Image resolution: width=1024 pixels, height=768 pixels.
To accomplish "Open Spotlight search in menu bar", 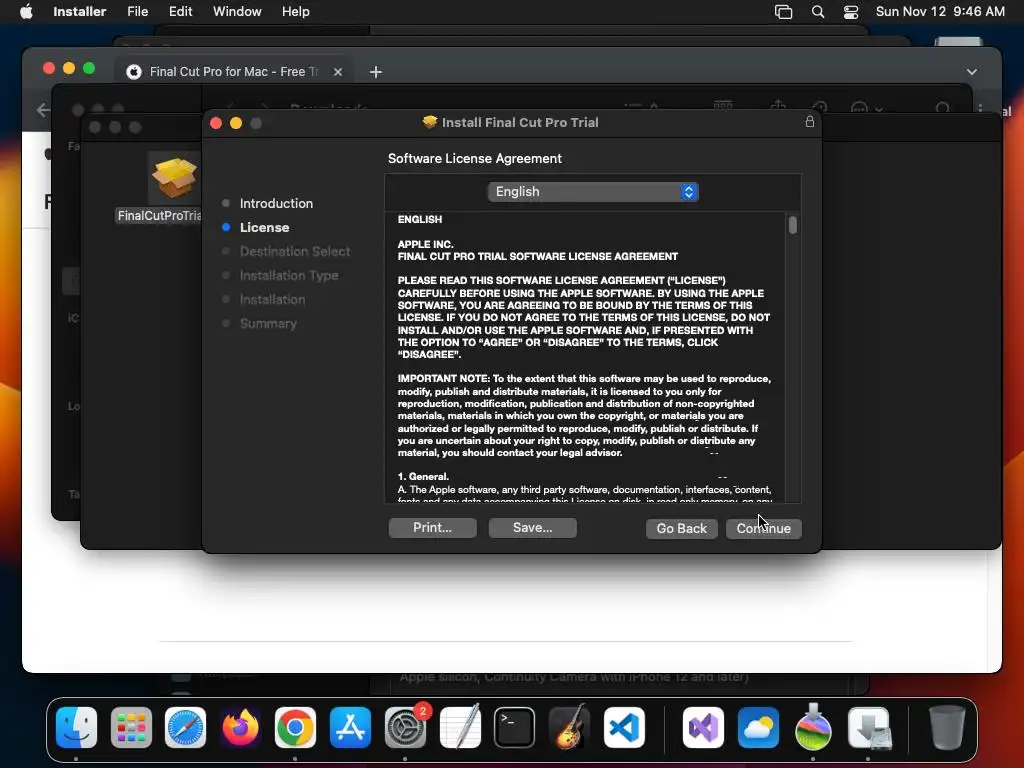I will pyautogui.click(x=818, y=11).
